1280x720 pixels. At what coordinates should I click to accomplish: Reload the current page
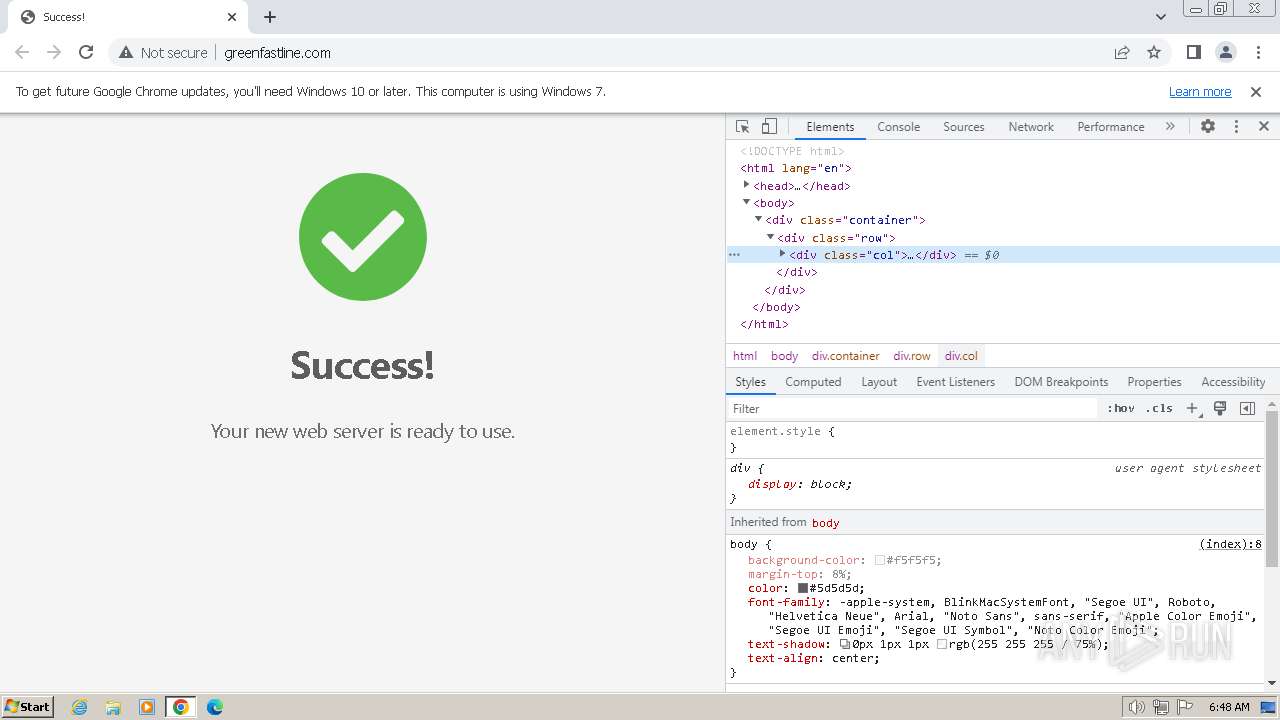coord(86,52)
